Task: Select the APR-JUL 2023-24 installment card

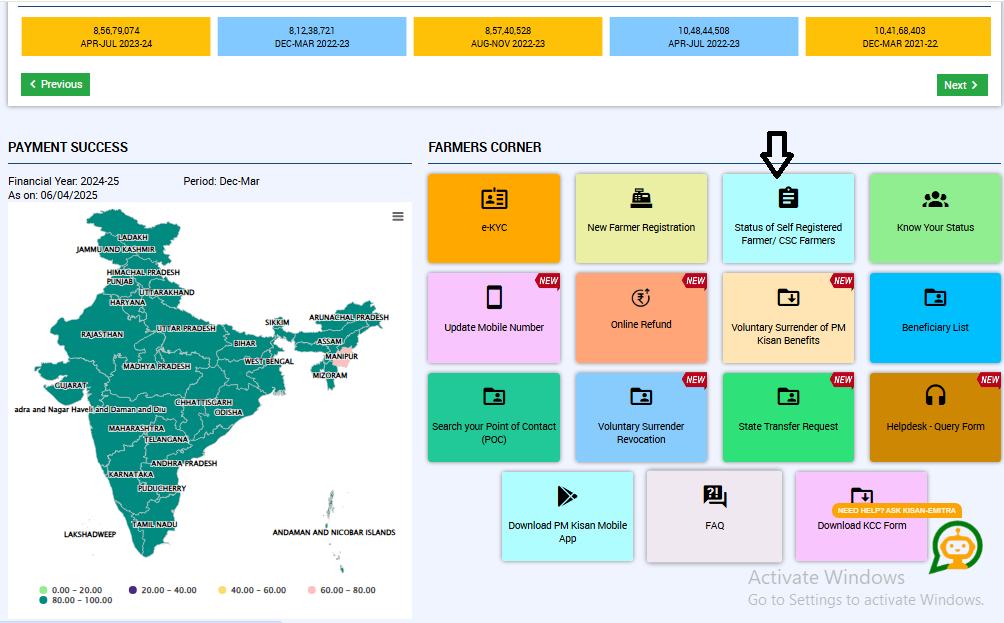Action: [116, 36]
